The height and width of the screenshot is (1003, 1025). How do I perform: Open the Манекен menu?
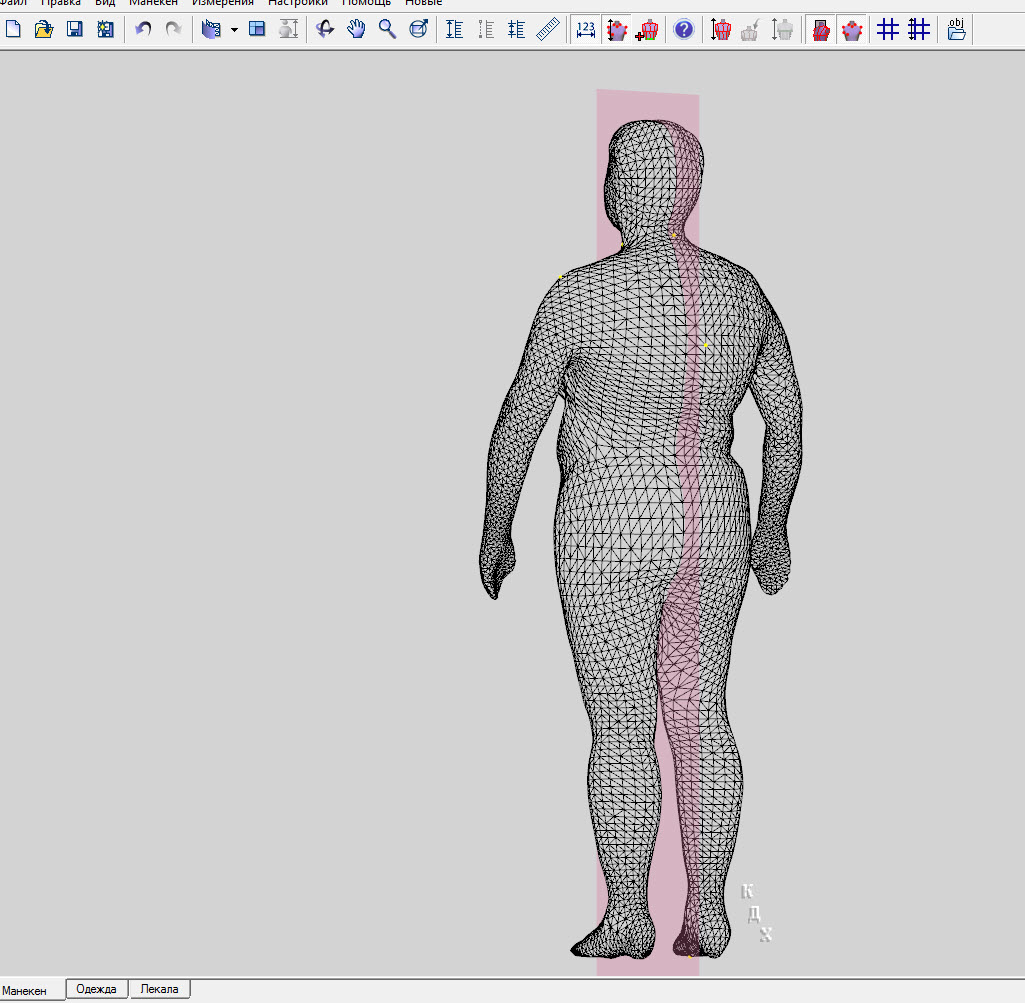point(153,3)
